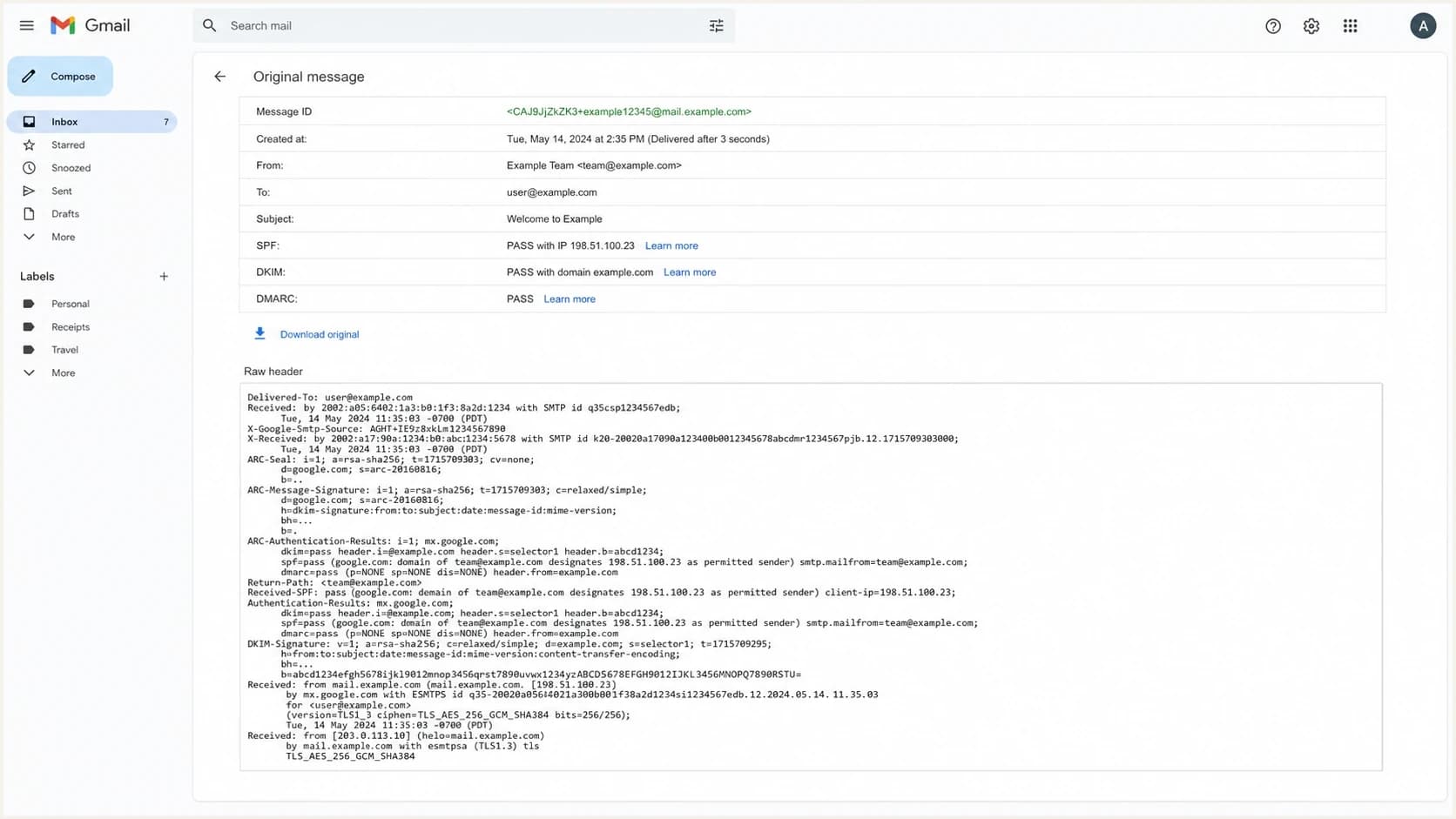1456x819 pixels.
Task: Open the Help question mark icon
Action: [x=1272, y=26]
